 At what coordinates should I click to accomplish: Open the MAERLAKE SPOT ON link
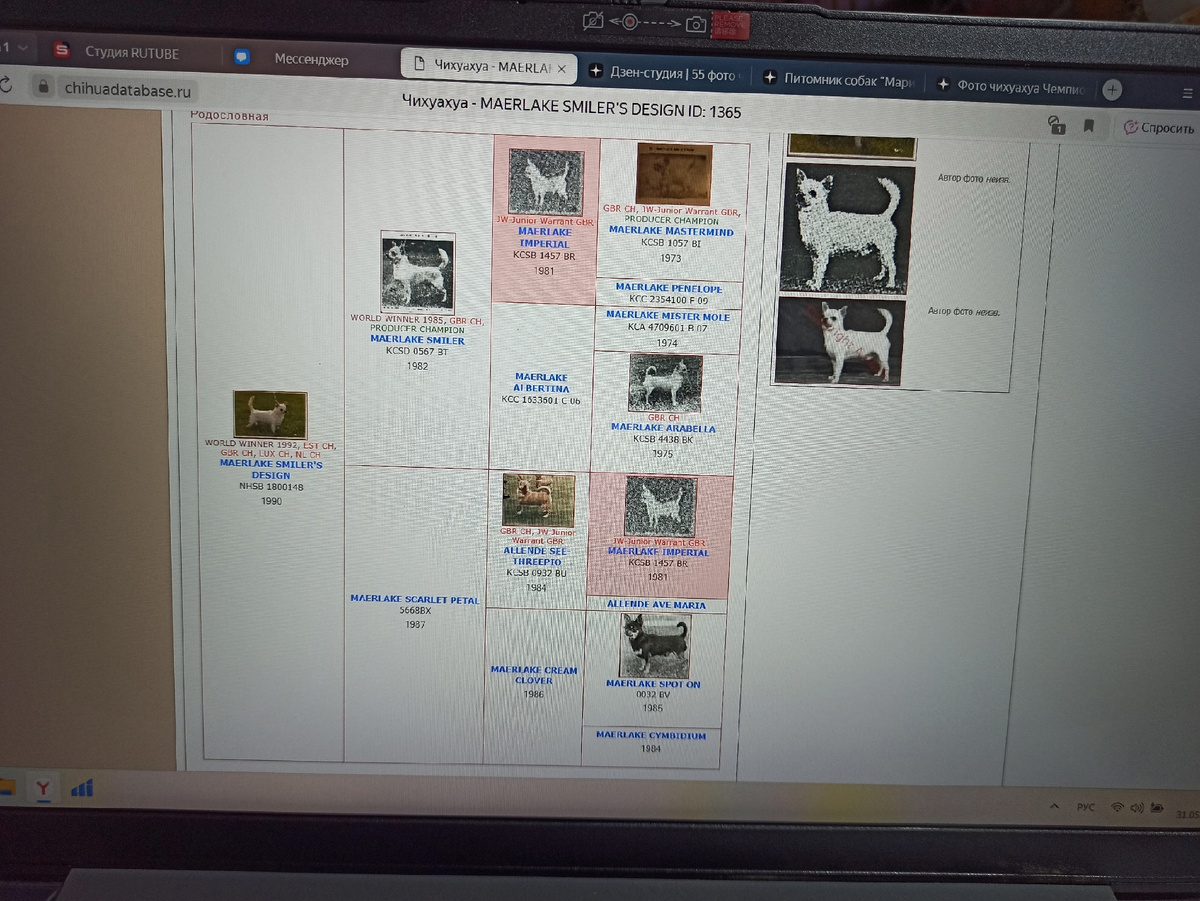(x=653, y=684)
